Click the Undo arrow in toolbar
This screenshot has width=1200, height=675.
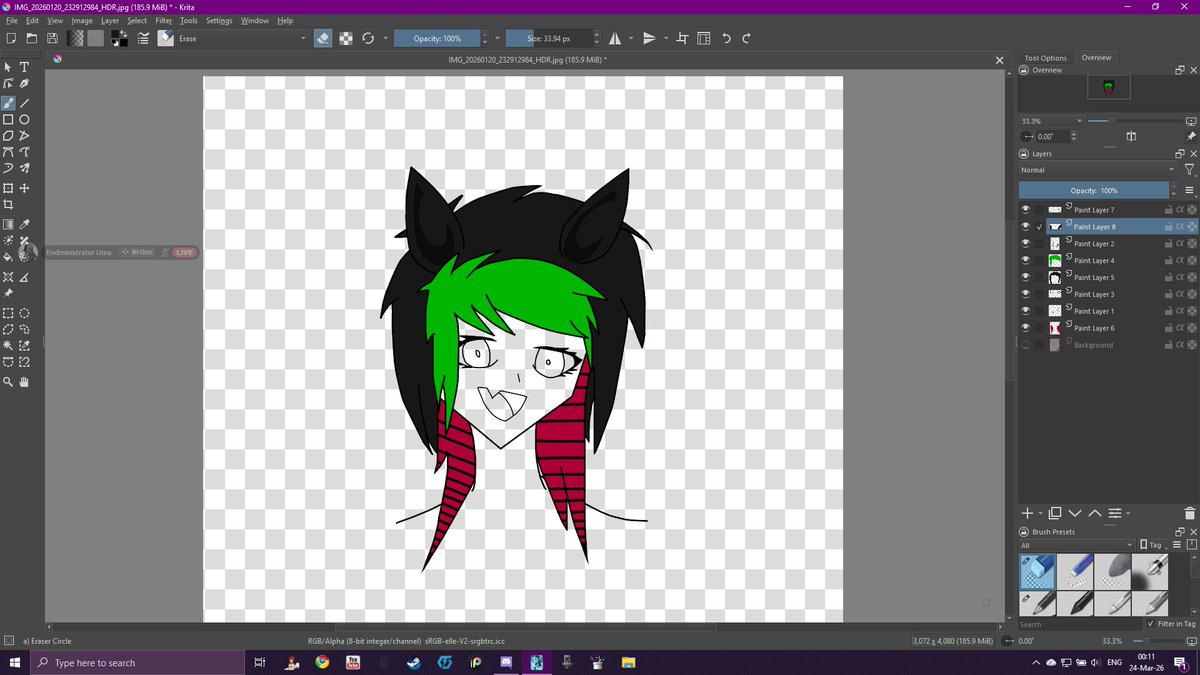[727, 38]
